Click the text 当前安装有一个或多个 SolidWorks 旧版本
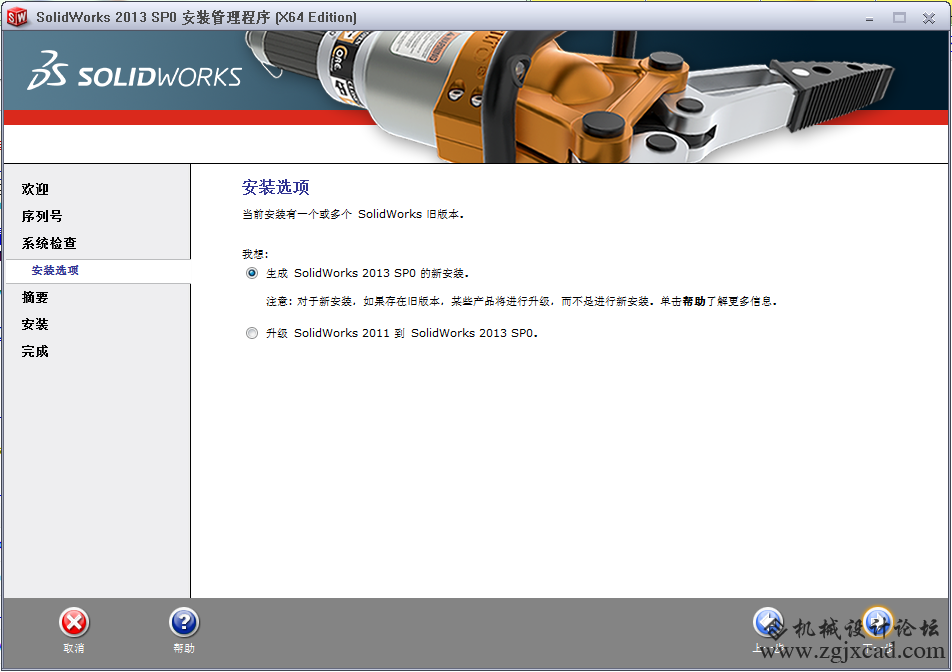Image resolution: width=952 pixels, height=672 pixels. click(x=353, y=214)
